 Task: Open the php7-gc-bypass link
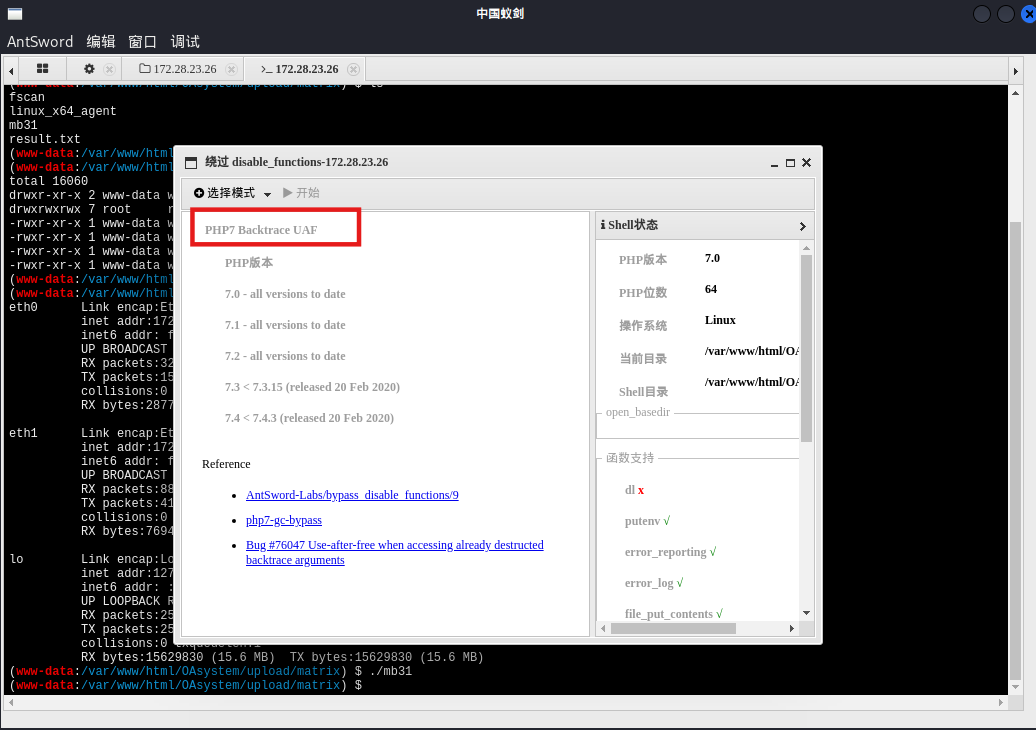(283, 520)
